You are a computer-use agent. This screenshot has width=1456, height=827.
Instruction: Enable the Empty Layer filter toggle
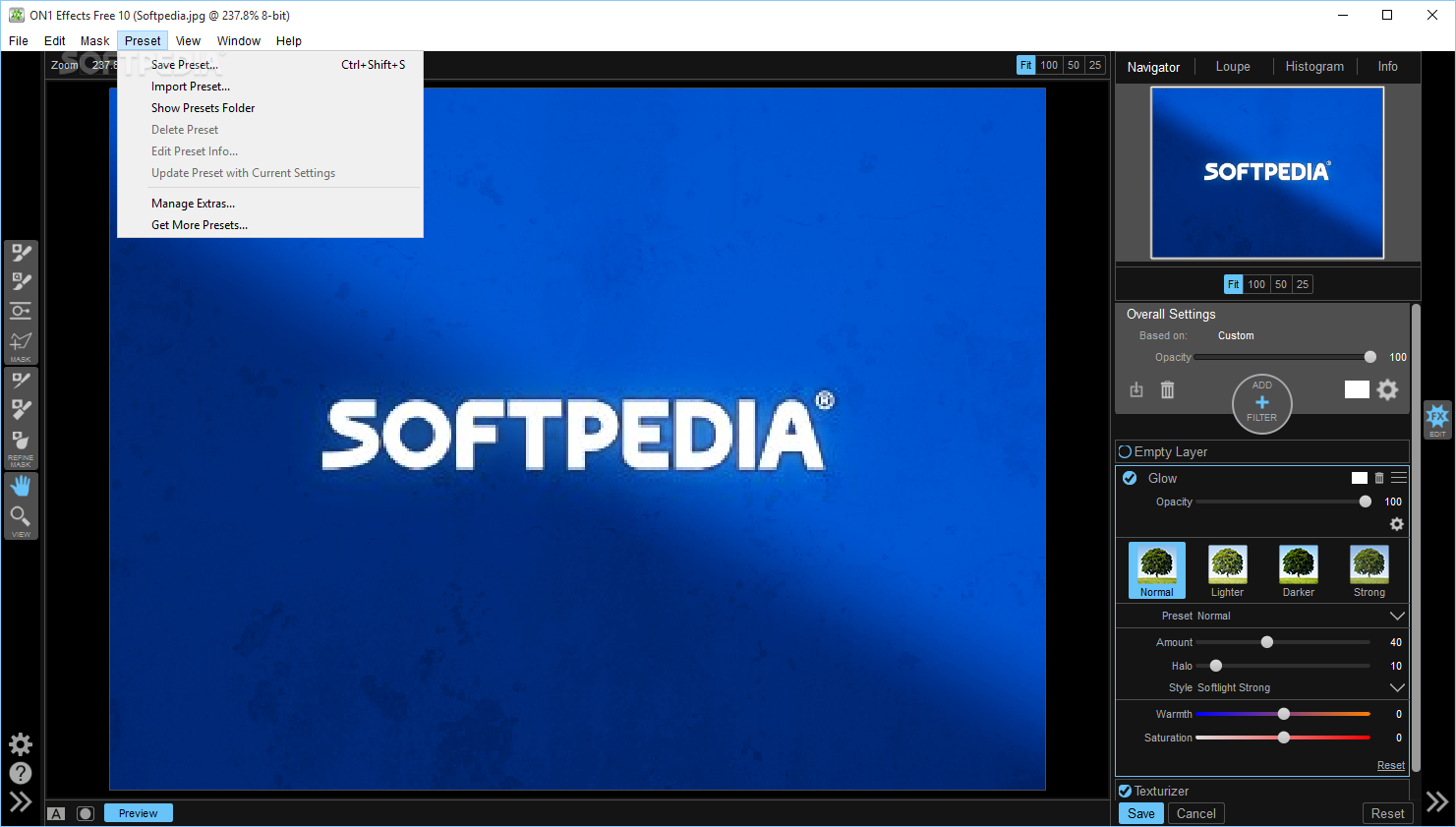tap(1126, 451)
